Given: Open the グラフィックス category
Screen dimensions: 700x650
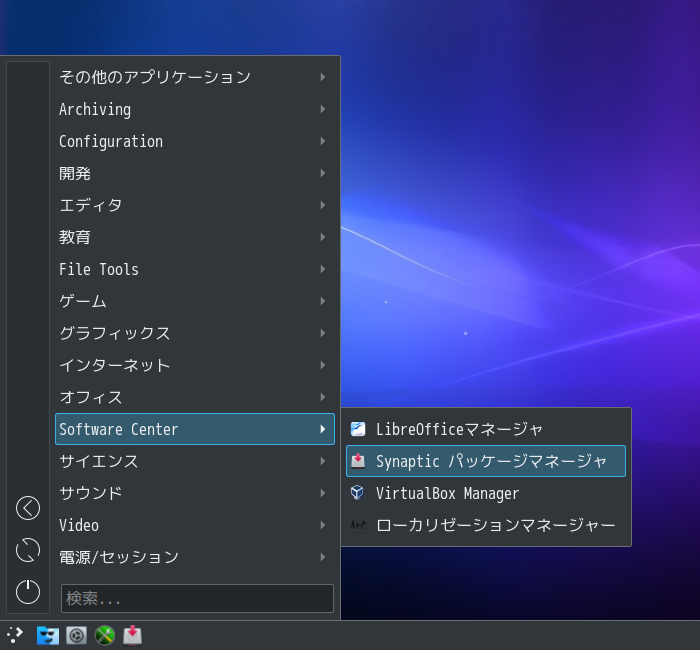Looking at the screenshot, I should [x=195, y=333].
